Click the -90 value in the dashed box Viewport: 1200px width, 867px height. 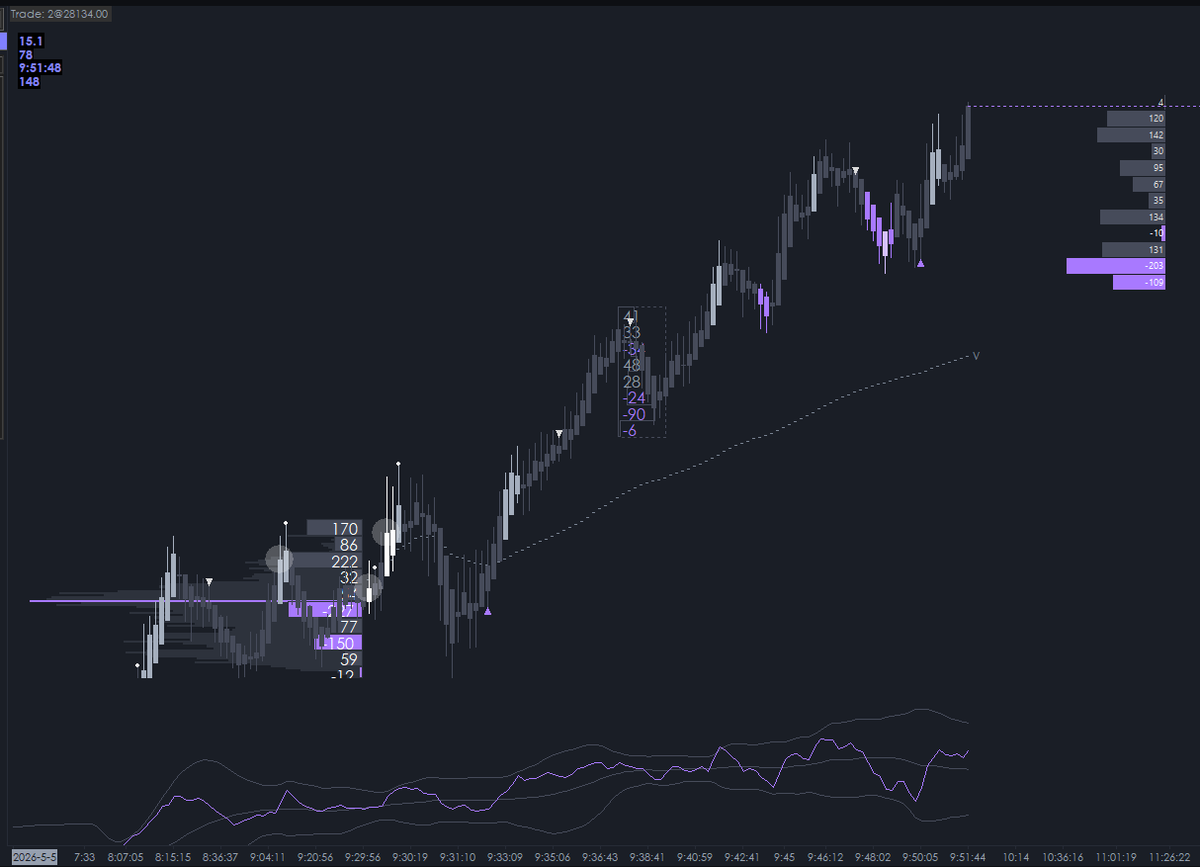pyautogui.click(x=633, y=414)
